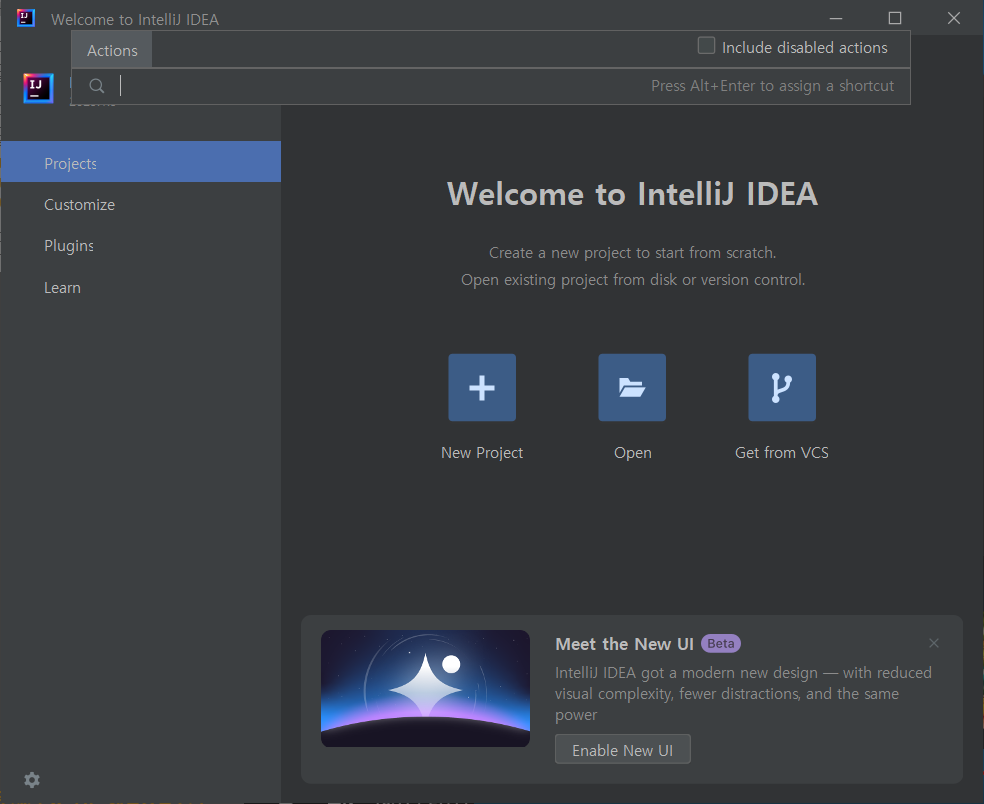The height and width of the screenshot is (804, 984).
Task: Click the Get from VCS branch icon
Action: coord(782,387)
